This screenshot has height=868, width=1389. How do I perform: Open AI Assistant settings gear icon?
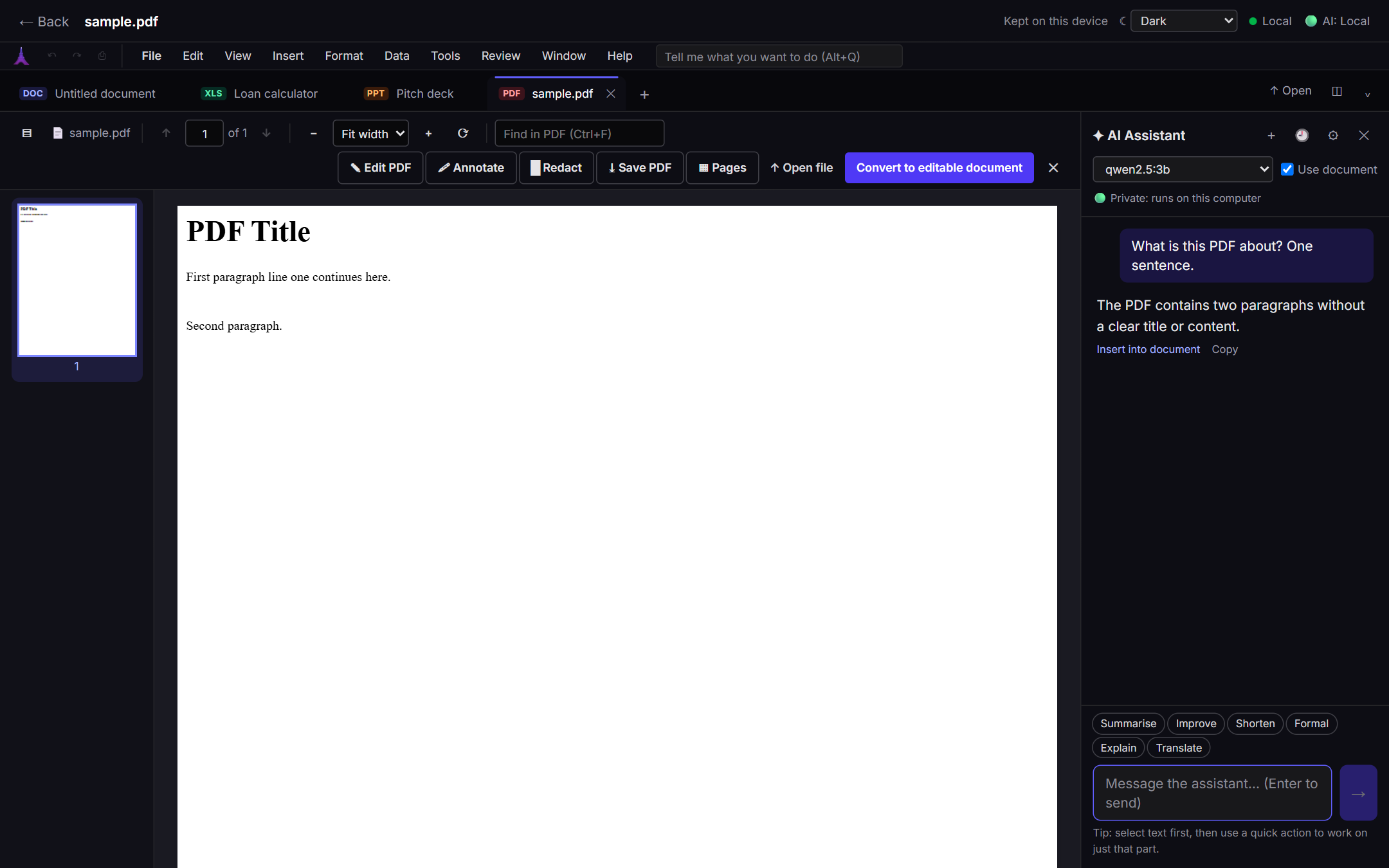click(x=1333, y=135)
